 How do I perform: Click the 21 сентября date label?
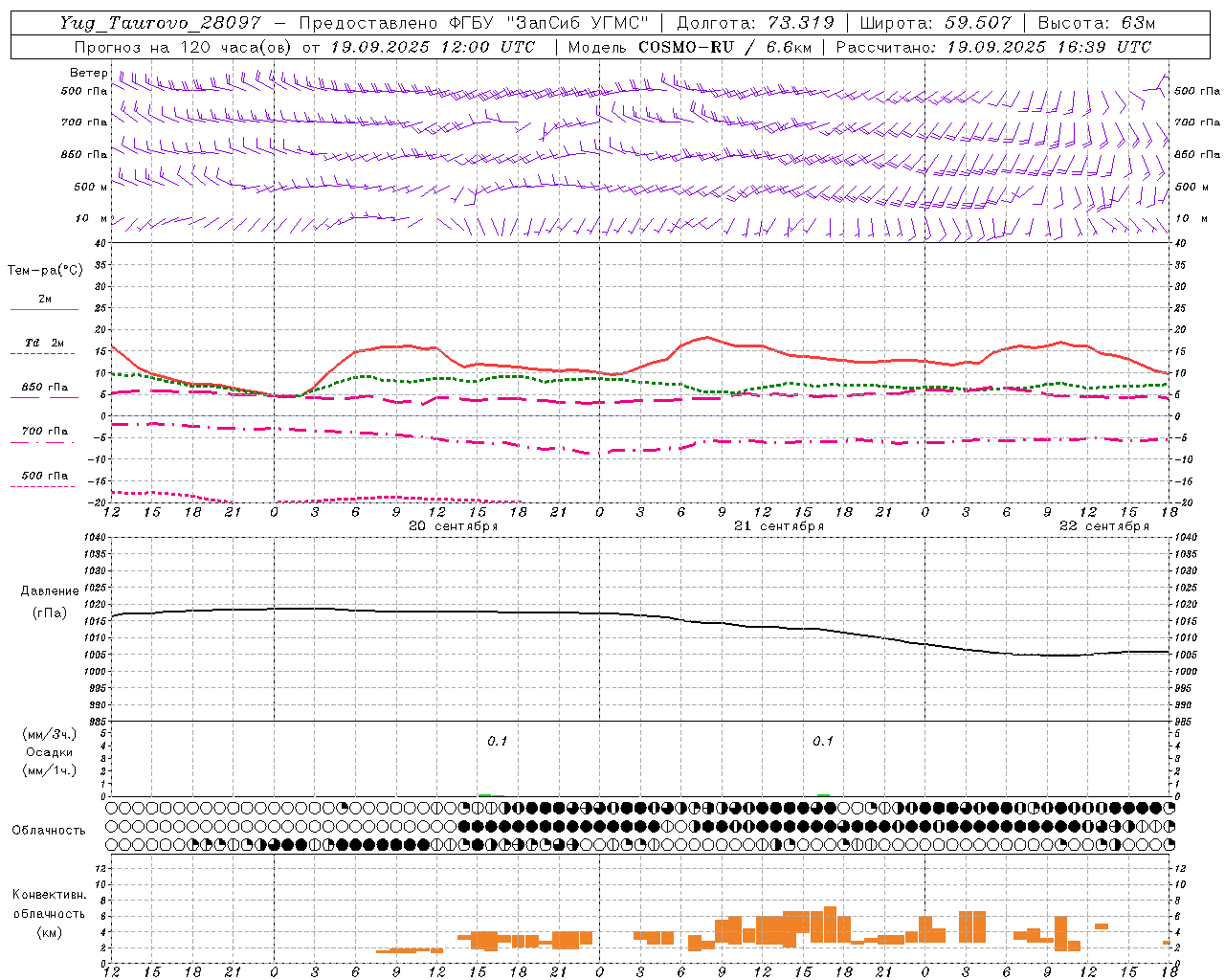click(779, 526)
